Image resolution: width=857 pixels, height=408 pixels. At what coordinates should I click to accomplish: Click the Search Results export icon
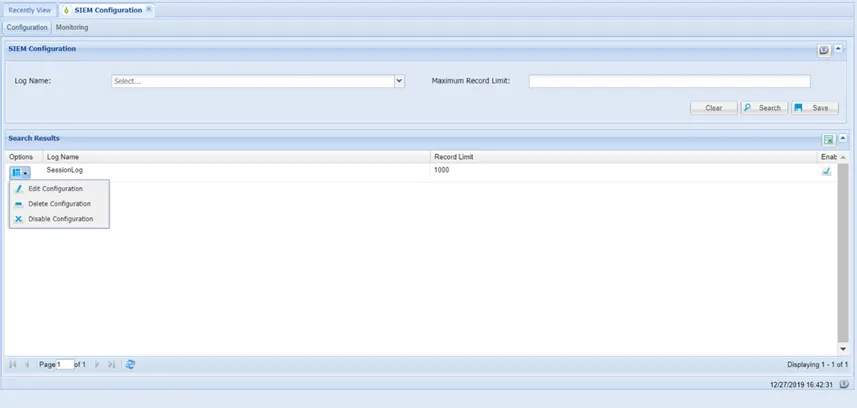[829, 140]
